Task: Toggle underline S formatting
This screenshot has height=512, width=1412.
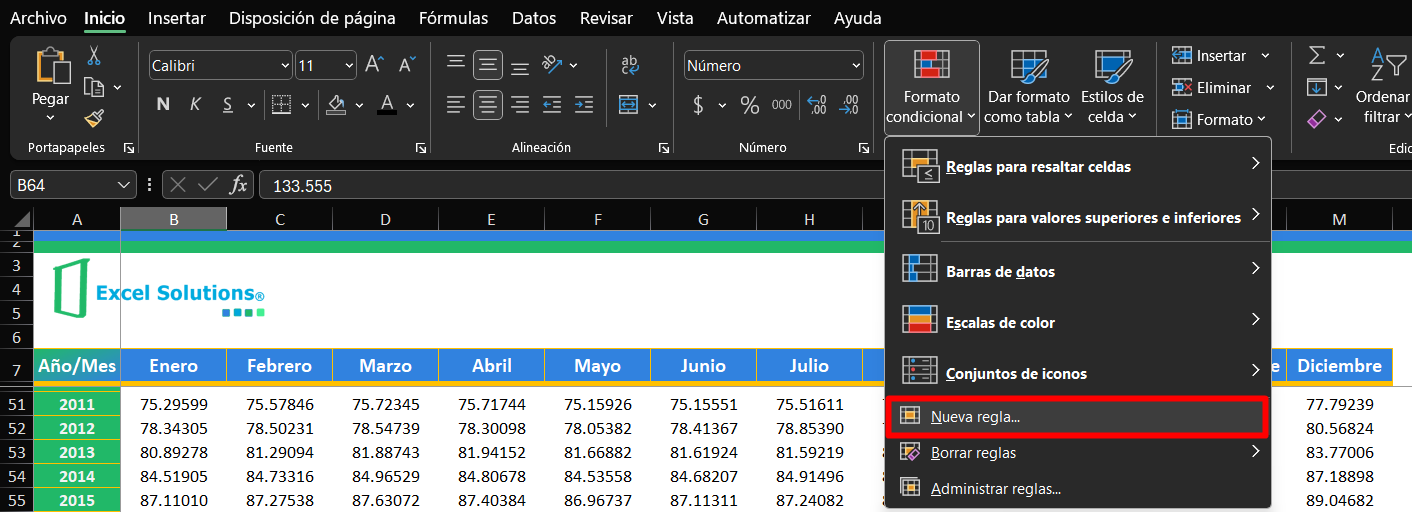Action: coord(227,104)
